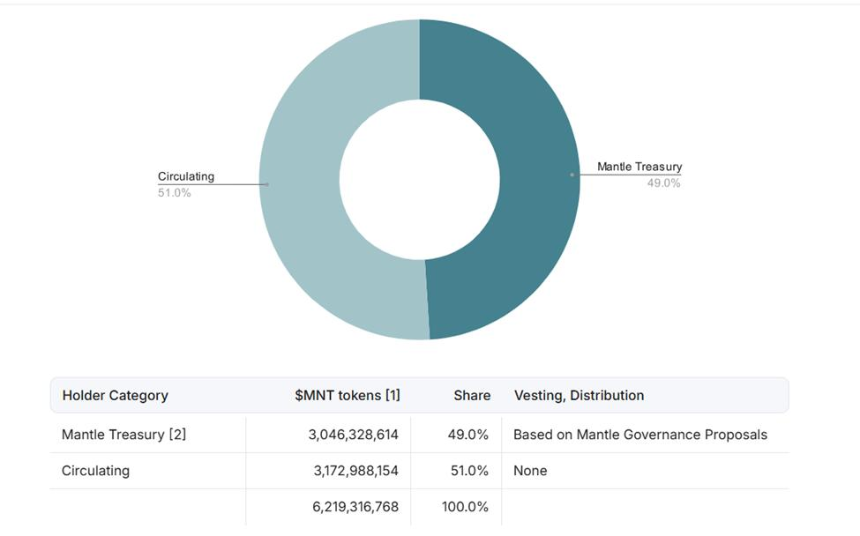Click the Holder Category column header

click(x=115, y=396)
